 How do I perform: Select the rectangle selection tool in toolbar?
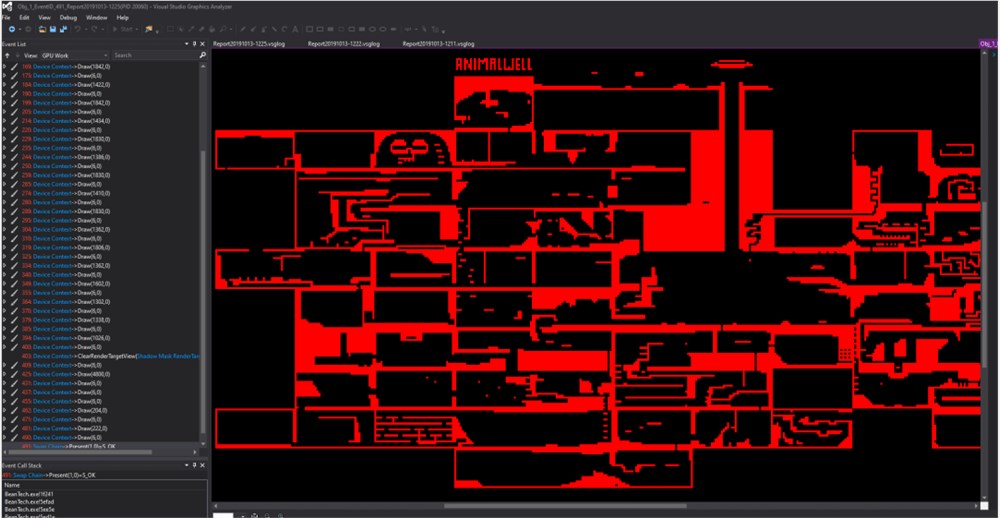[x=170, y=29]
